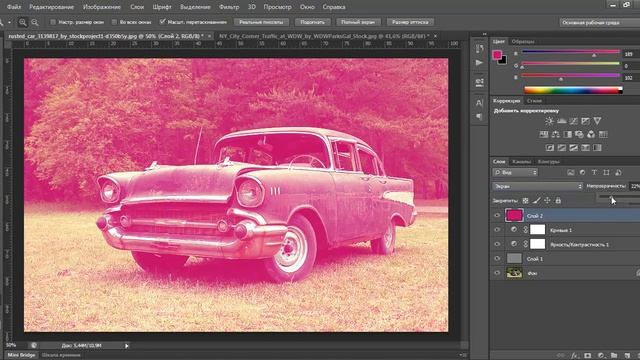Open the History panel icon
This screenshot has height=360, width=640.
(479, 49)
